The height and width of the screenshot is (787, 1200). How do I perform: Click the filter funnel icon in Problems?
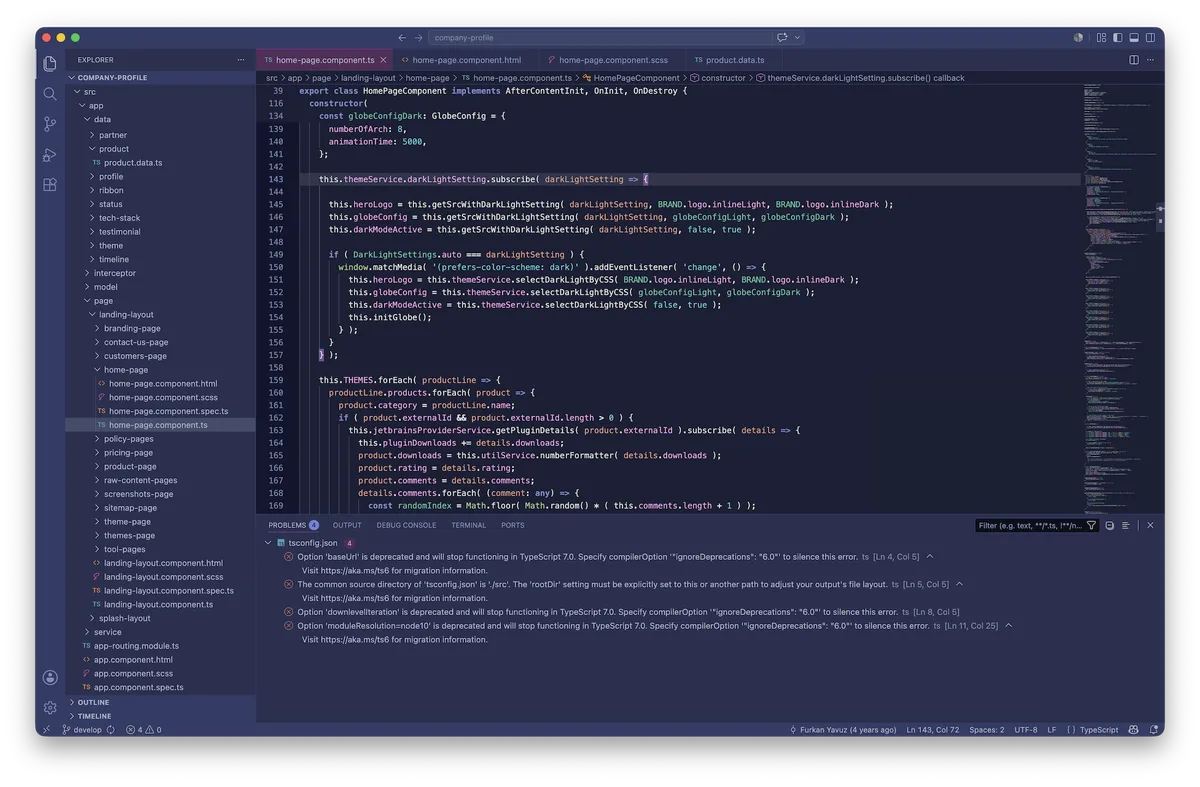(1091, 525)
